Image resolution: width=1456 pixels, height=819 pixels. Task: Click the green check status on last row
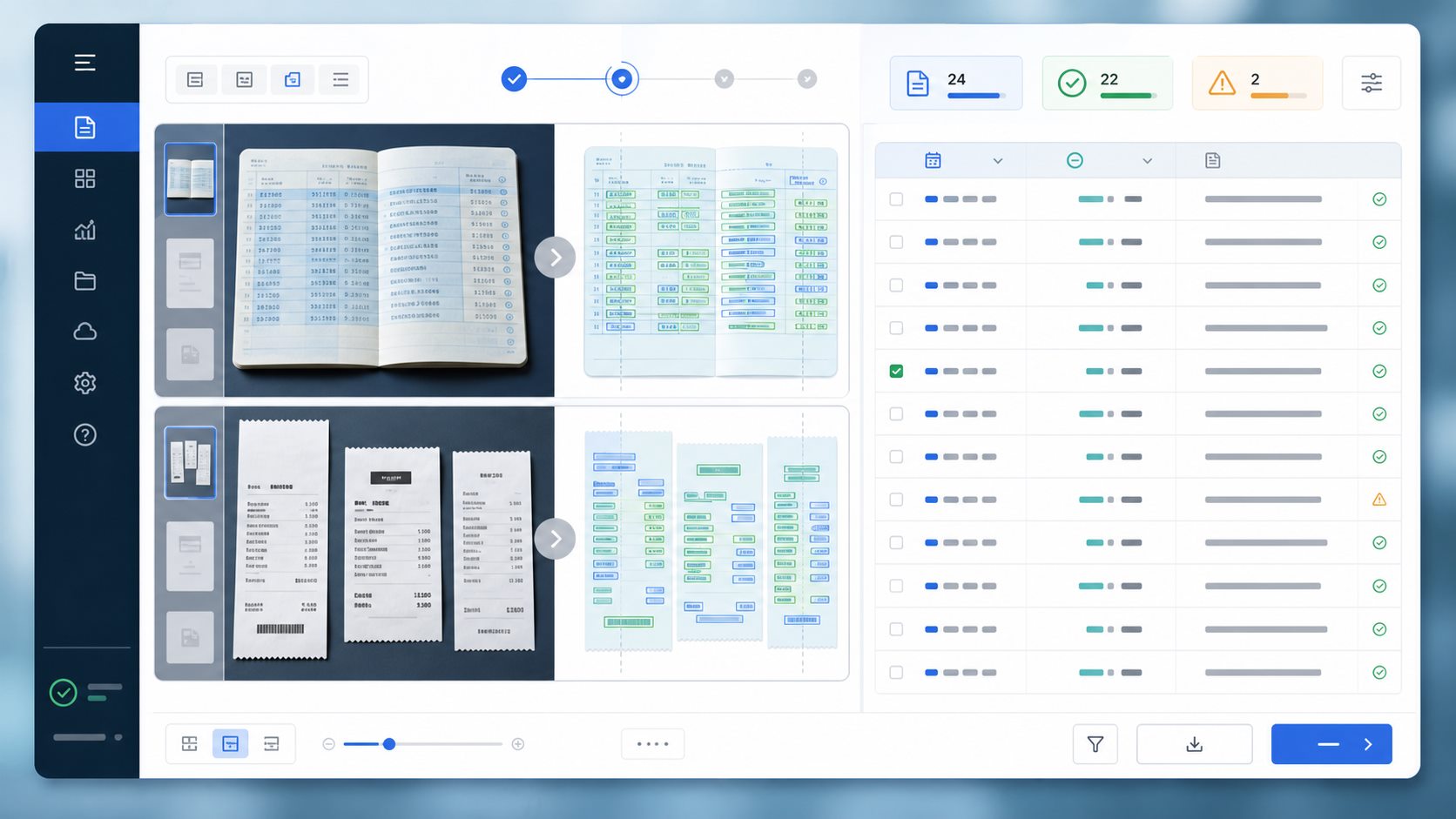pos(1379,672)
